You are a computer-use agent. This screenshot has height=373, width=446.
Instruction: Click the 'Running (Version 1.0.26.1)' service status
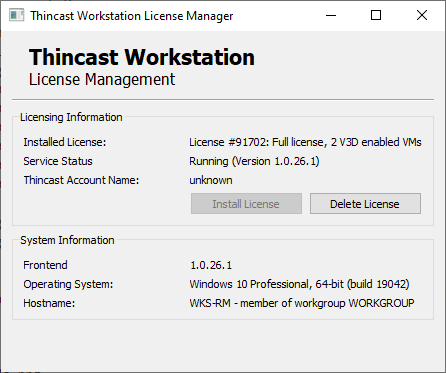pos(254,161)
